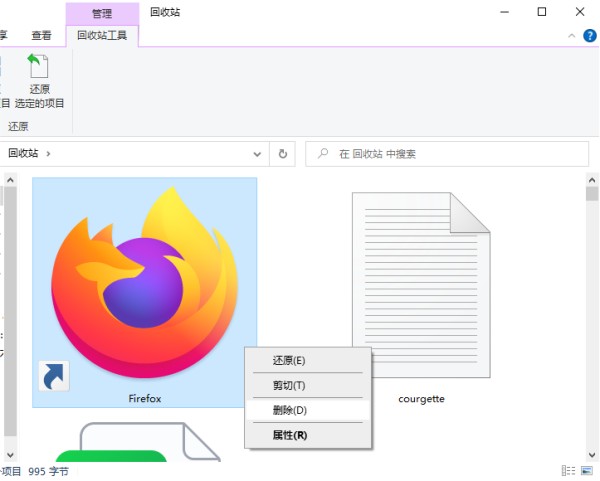This screenshot has height=481, width=600.
Task: Maximize the Recycle Bin window
Action: [x=542, y=12]
